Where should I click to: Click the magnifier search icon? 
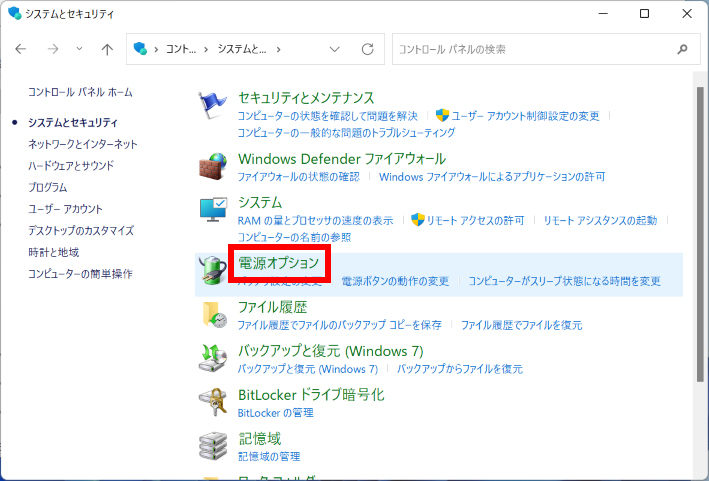click(682, 49)
